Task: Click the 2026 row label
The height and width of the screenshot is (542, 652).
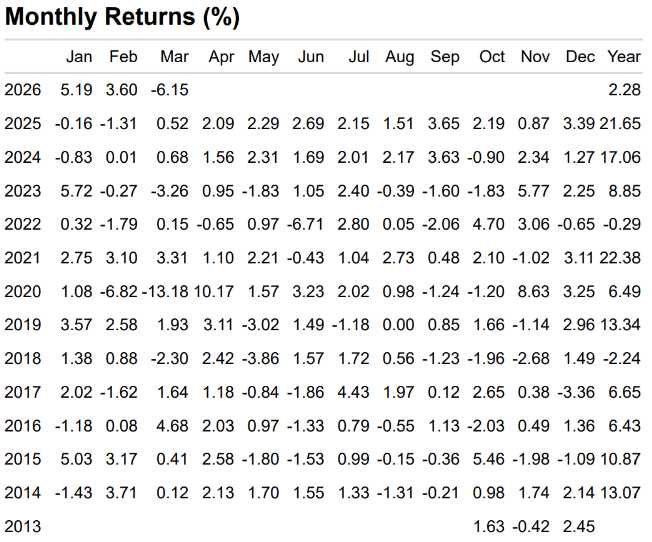Action: click(23, 90)
